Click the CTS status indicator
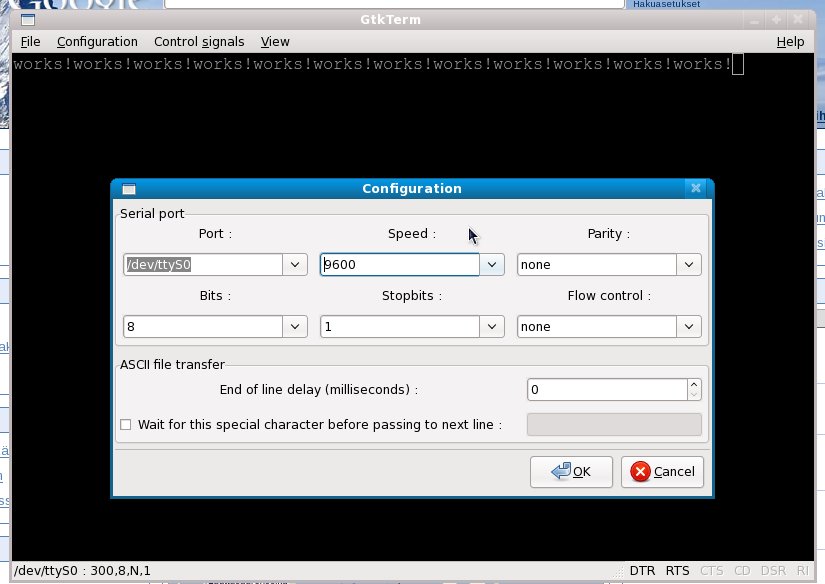The width and height of the screenshot is (825, 584). click(x=712, y=571)
